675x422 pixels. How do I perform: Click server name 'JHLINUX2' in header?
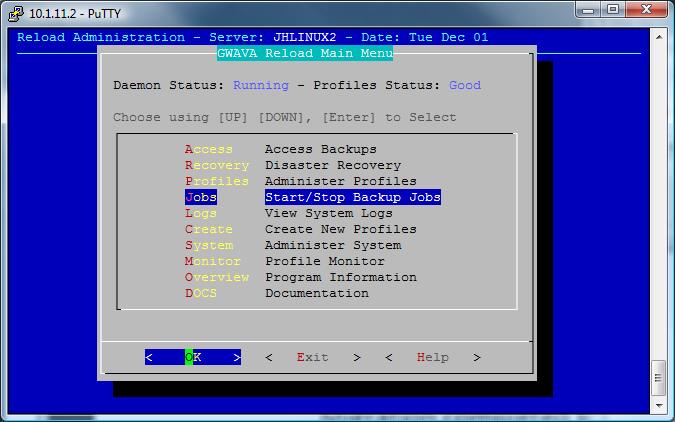tap(305, 37)
